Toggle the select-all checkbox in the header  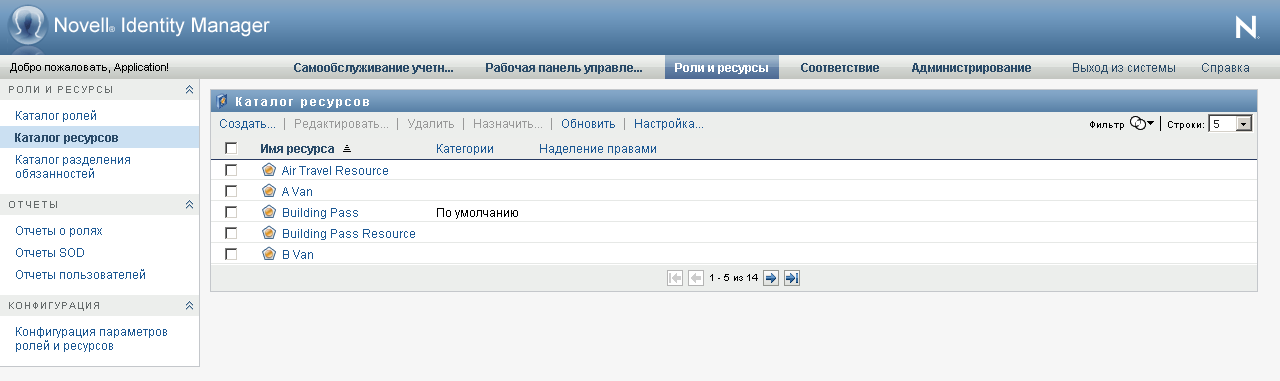(231, 149)
